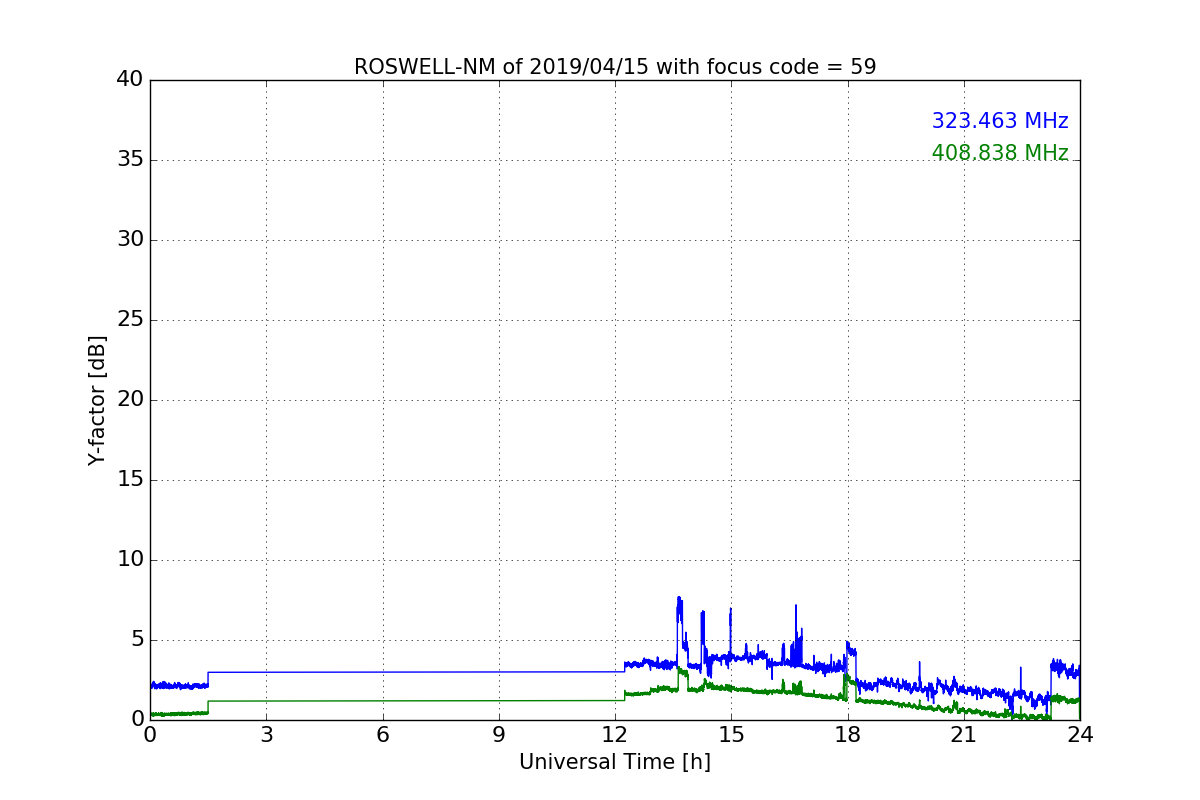This screenshot has width=1200, height=800.
Task: Click the x-axis tick label 18
Action: (x=848, y=735)
